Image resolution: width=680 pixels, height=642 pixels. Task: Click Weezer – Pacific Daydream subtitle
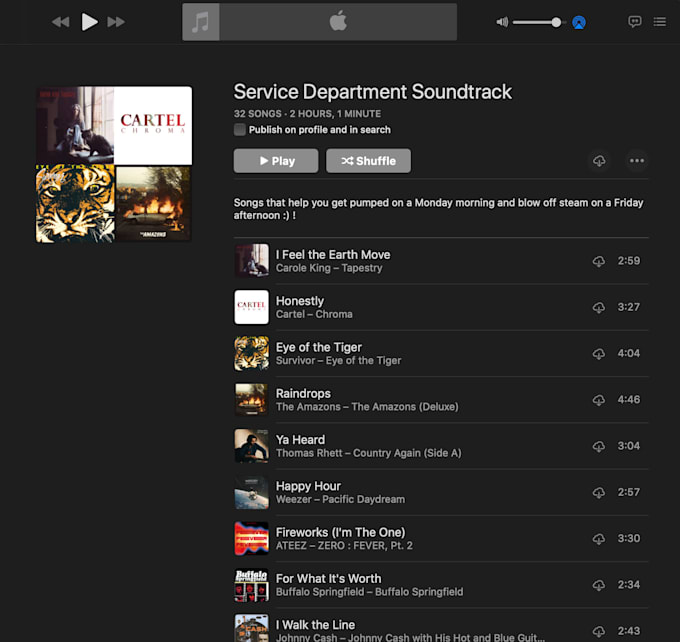coord(340,499)
